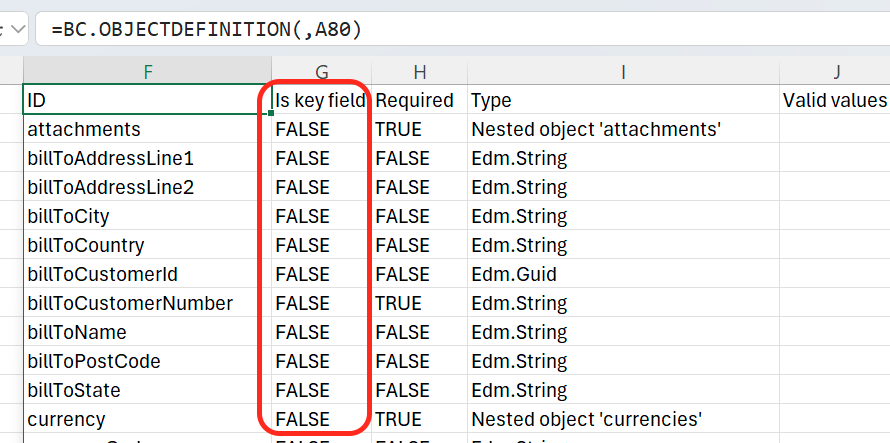The height and width of the screenshot is (443, 890).
Task: Select the column F header
Action: click(147, 71)
